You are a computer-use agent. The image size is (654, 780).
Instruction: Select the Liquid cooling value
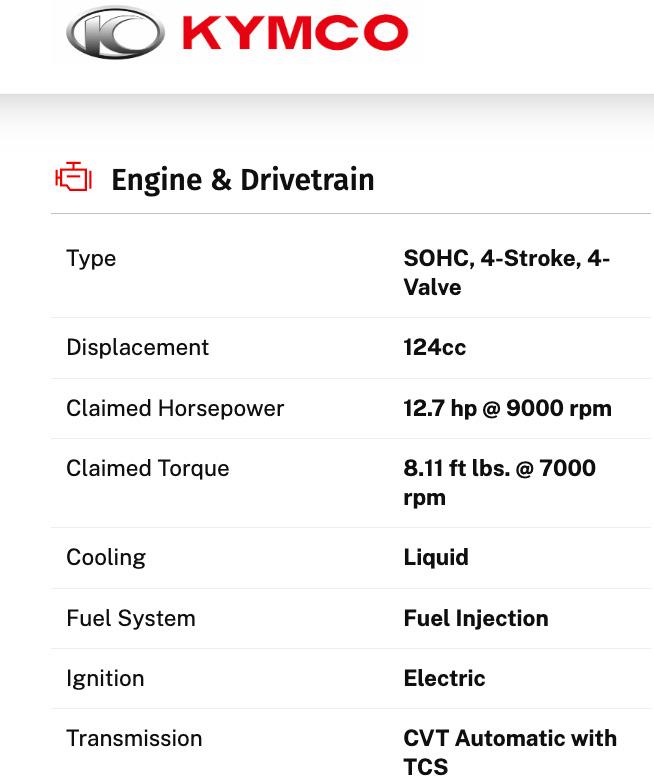click(x=436, y=558)
